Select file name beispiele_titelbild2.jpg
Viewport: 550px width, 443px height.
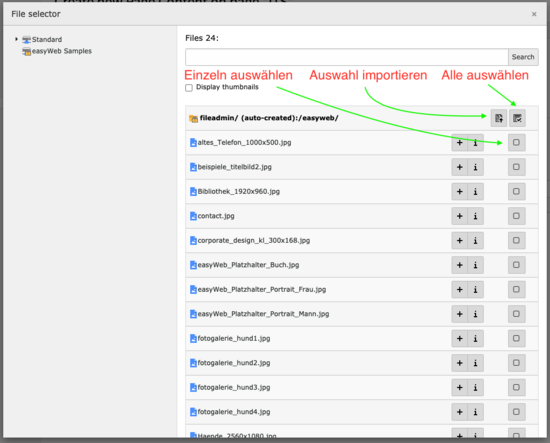[x=234, y=167]
